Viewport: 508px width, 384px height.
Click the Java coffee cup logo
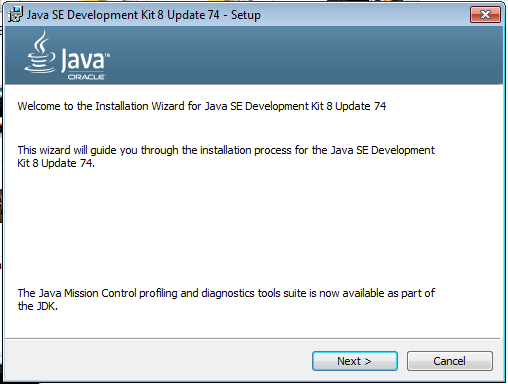pyautogui.click(x=40, y=52)
